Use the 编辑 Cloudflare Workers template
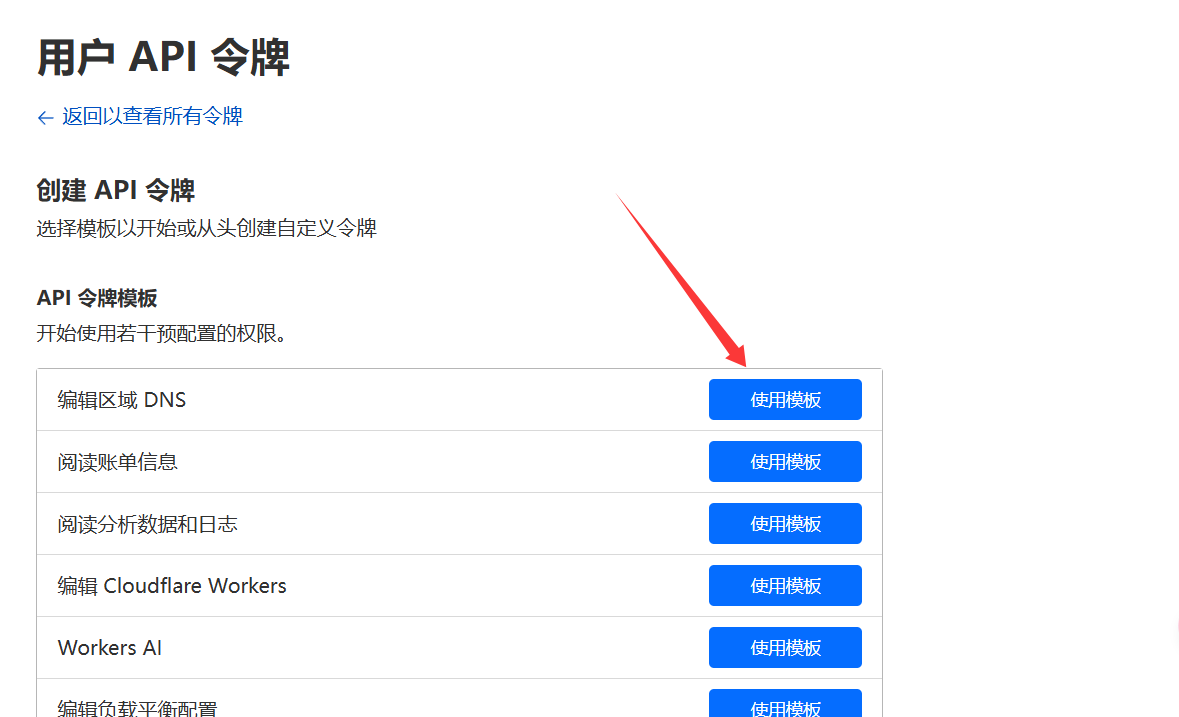 (x=785, y=586)
